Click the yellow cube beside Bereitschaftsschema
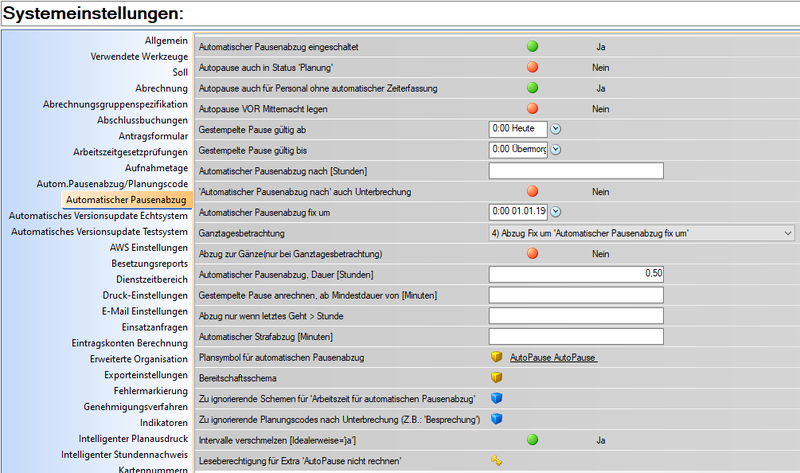The height and width of the screenshot is (473, 800). coord(495,377)
